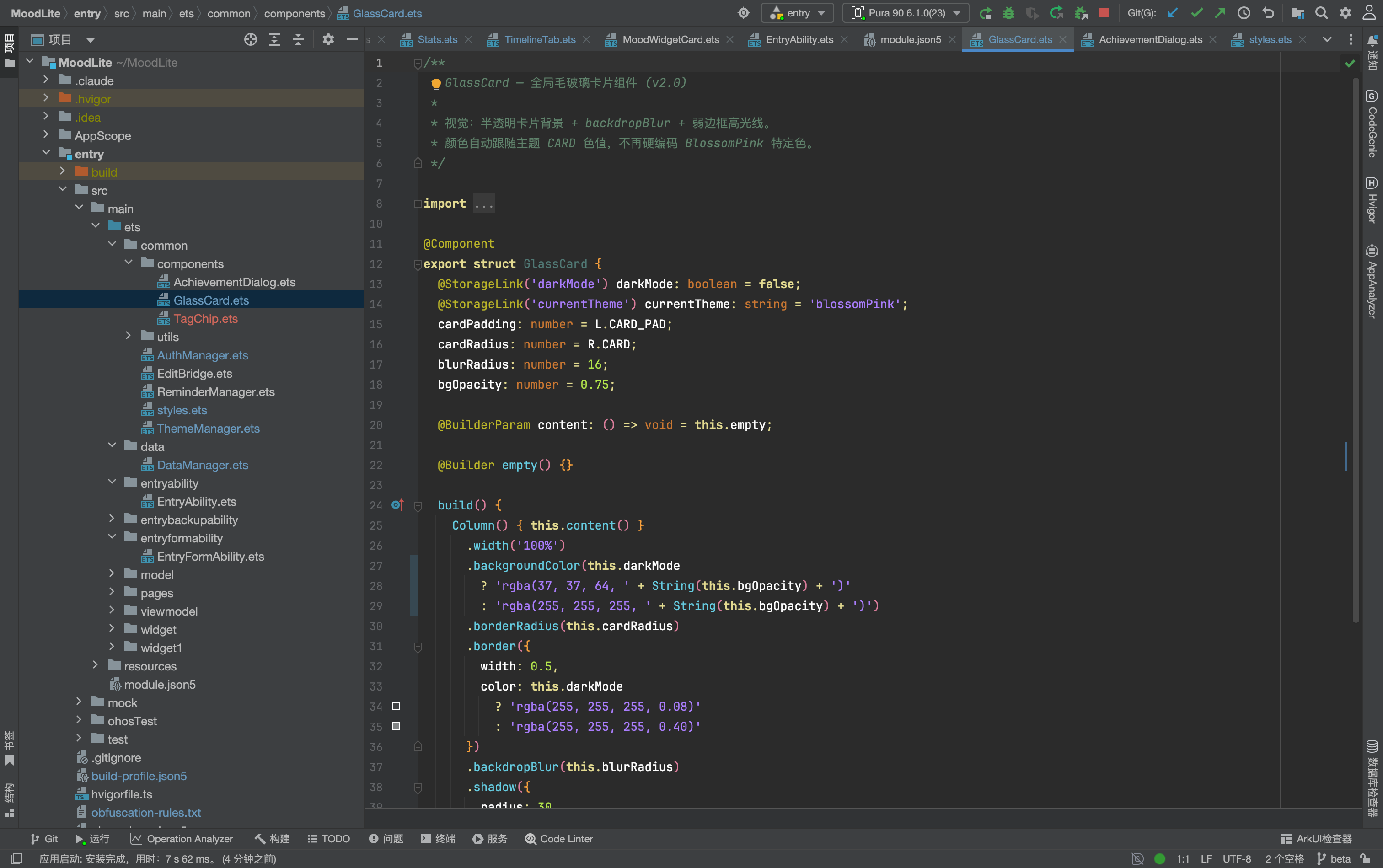Toggle the line 1 code fold marker
The image size is (1383, 868).
pyautogui.click(x=418, y=63)
